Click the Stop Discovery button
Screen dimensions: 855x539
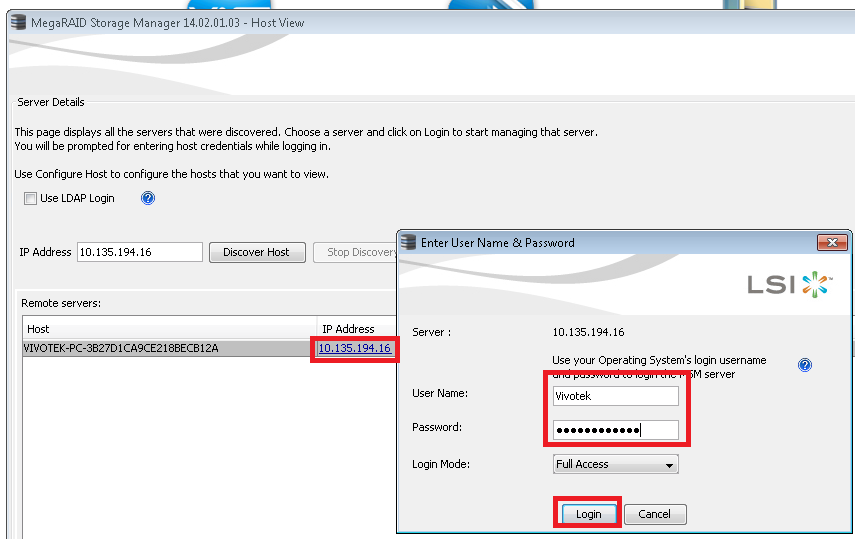[356, 252]
